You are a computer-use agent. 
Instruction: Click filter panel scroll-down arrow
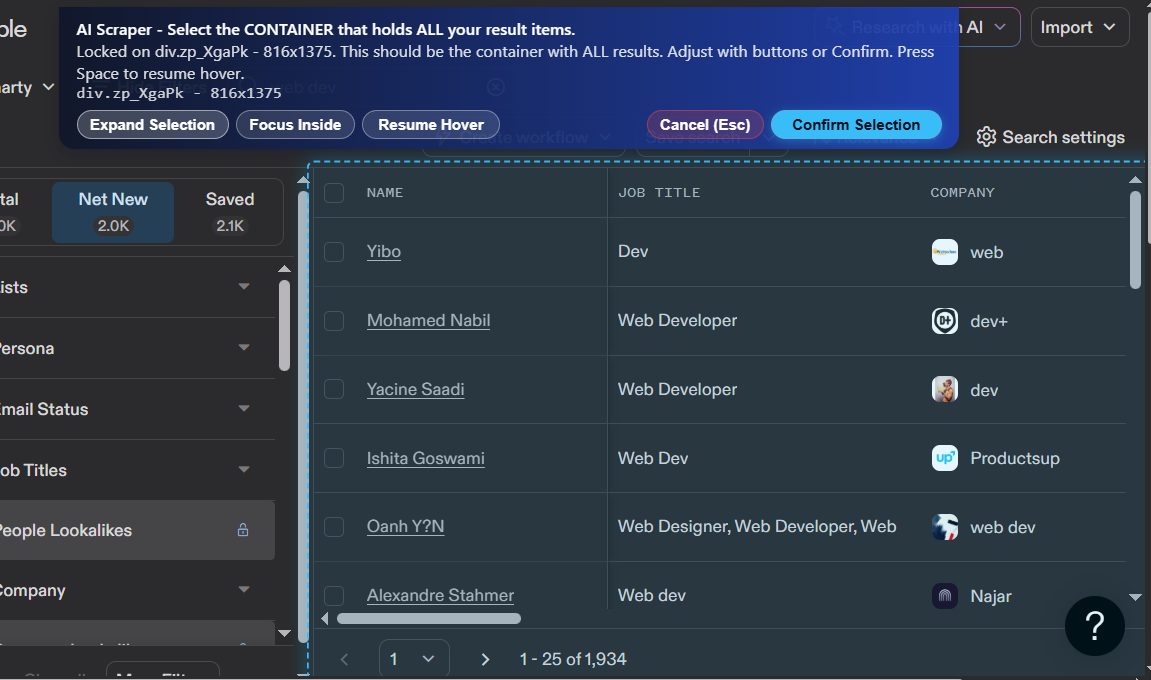click(x=285, y=633)
